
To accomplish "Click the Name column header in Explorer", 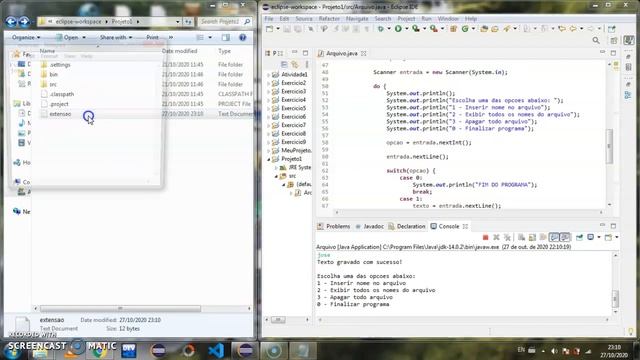I will (47, 51).
